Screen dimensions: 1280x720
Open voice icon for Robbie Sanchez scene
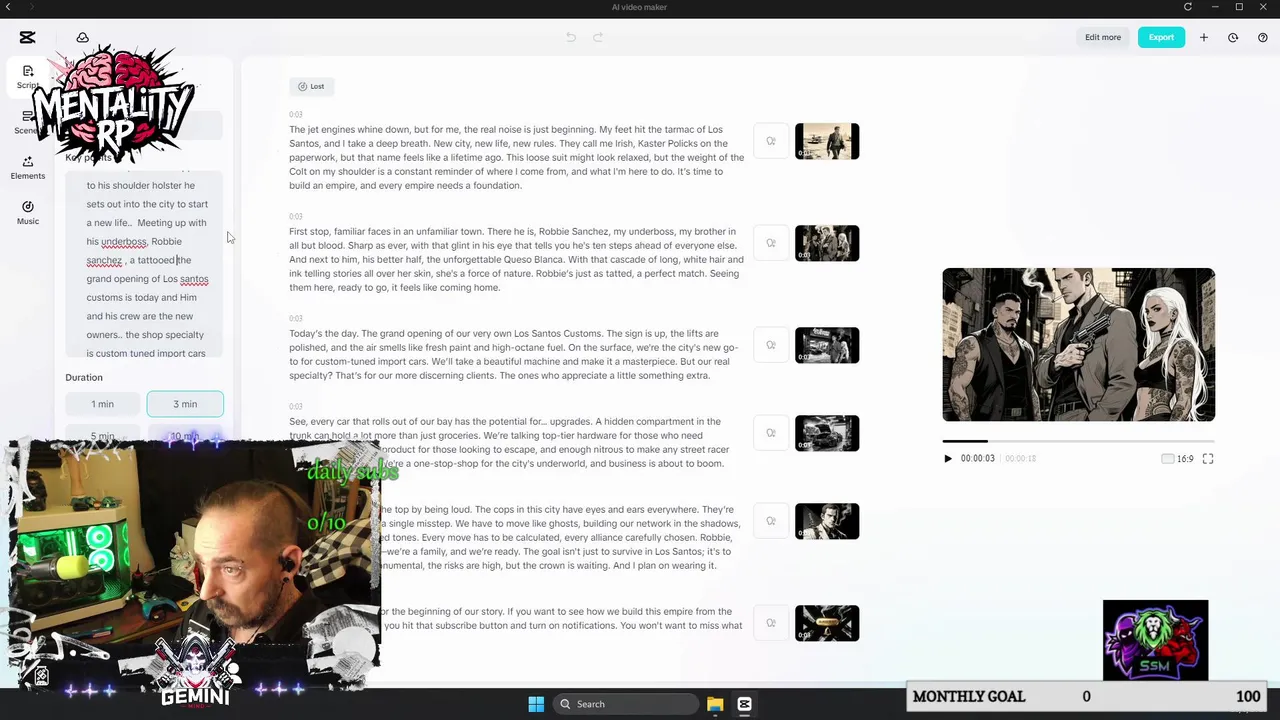771,243
